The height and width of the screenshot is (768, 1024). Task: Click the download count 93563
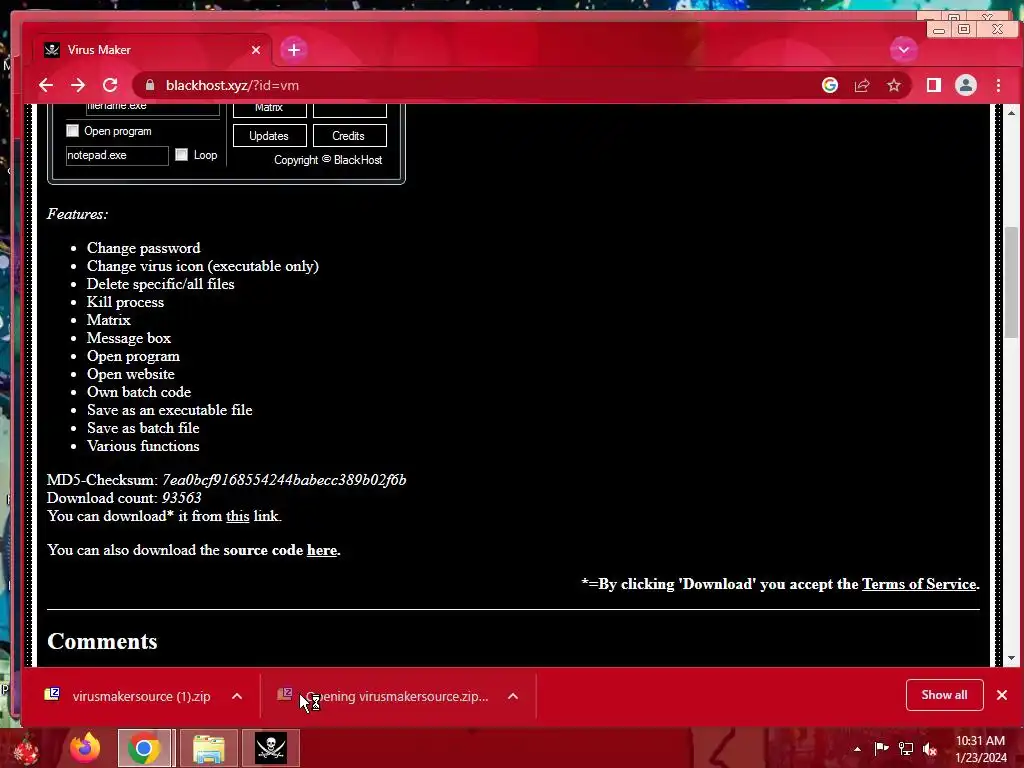point(182,498)
